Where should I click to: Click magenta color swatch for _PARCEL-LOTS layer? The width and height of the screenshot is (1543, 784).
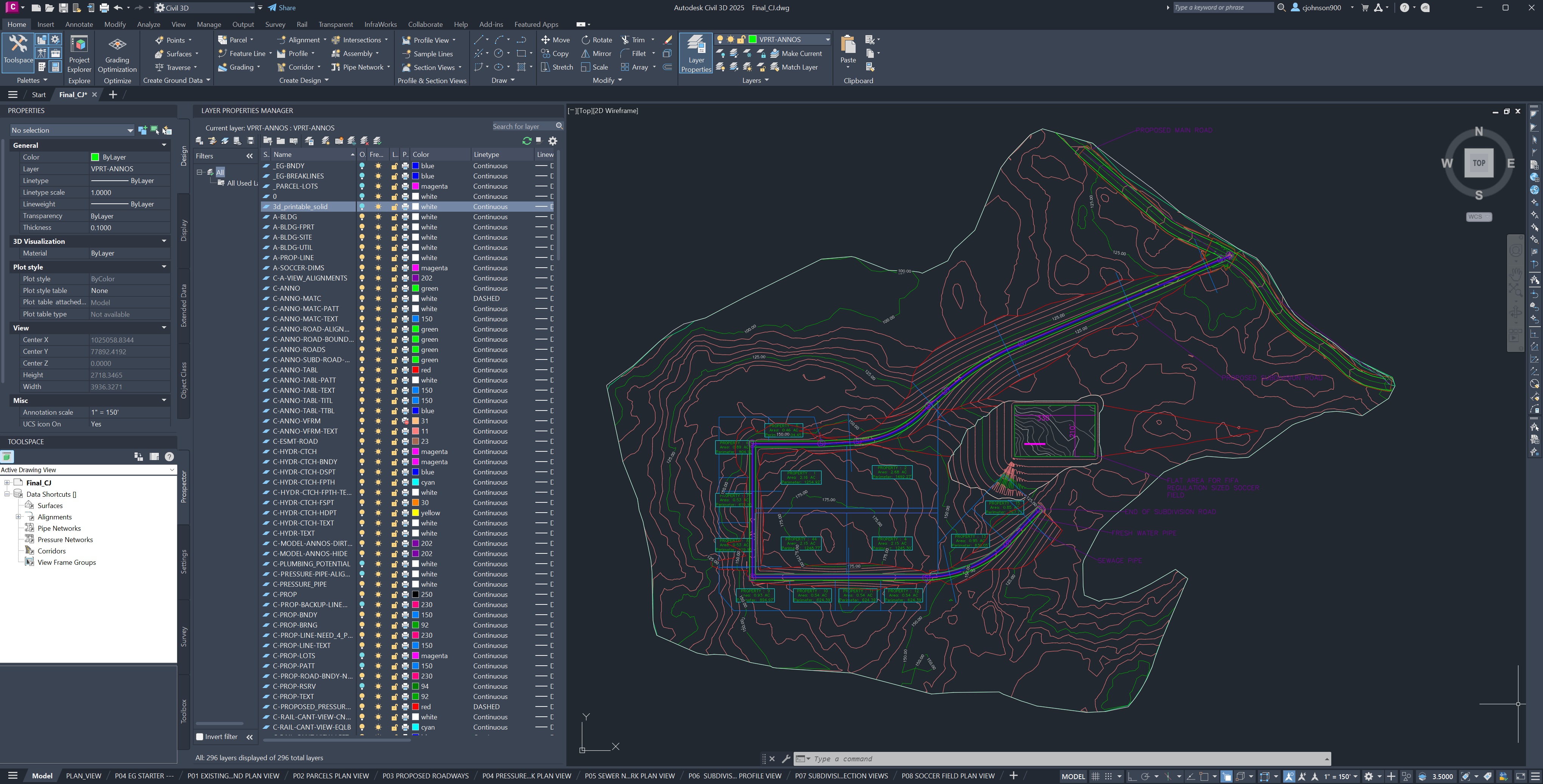tap(416, 186)
